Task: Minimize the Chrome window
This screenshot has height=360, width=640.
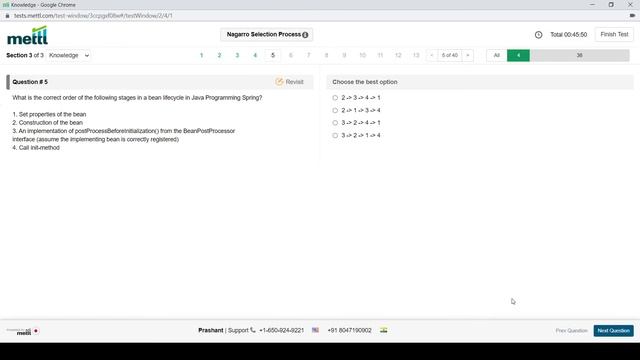Action: (x=592, y=4)
